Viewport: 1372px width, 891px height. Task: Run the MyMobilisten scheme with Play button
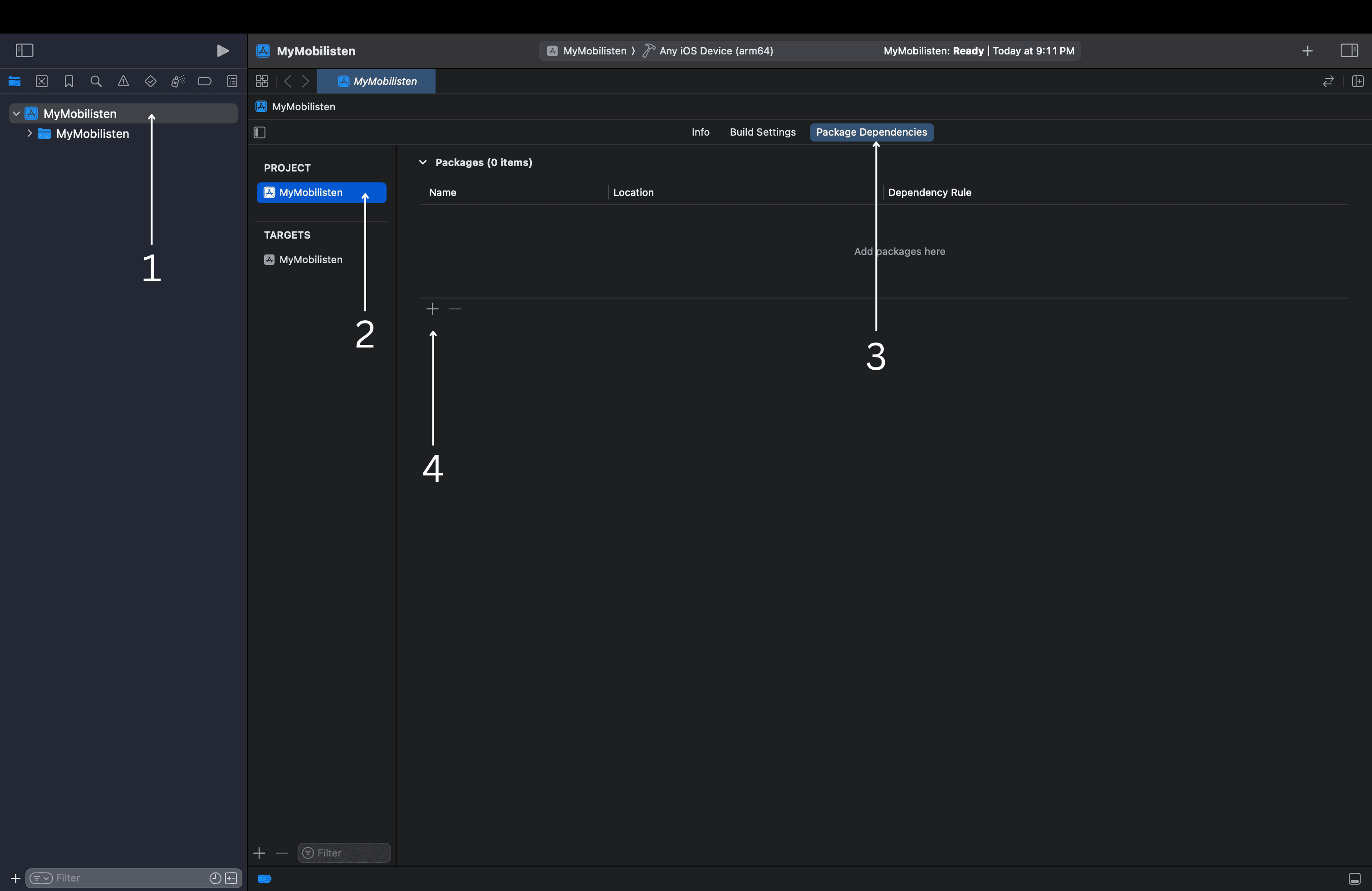[222, 51]
